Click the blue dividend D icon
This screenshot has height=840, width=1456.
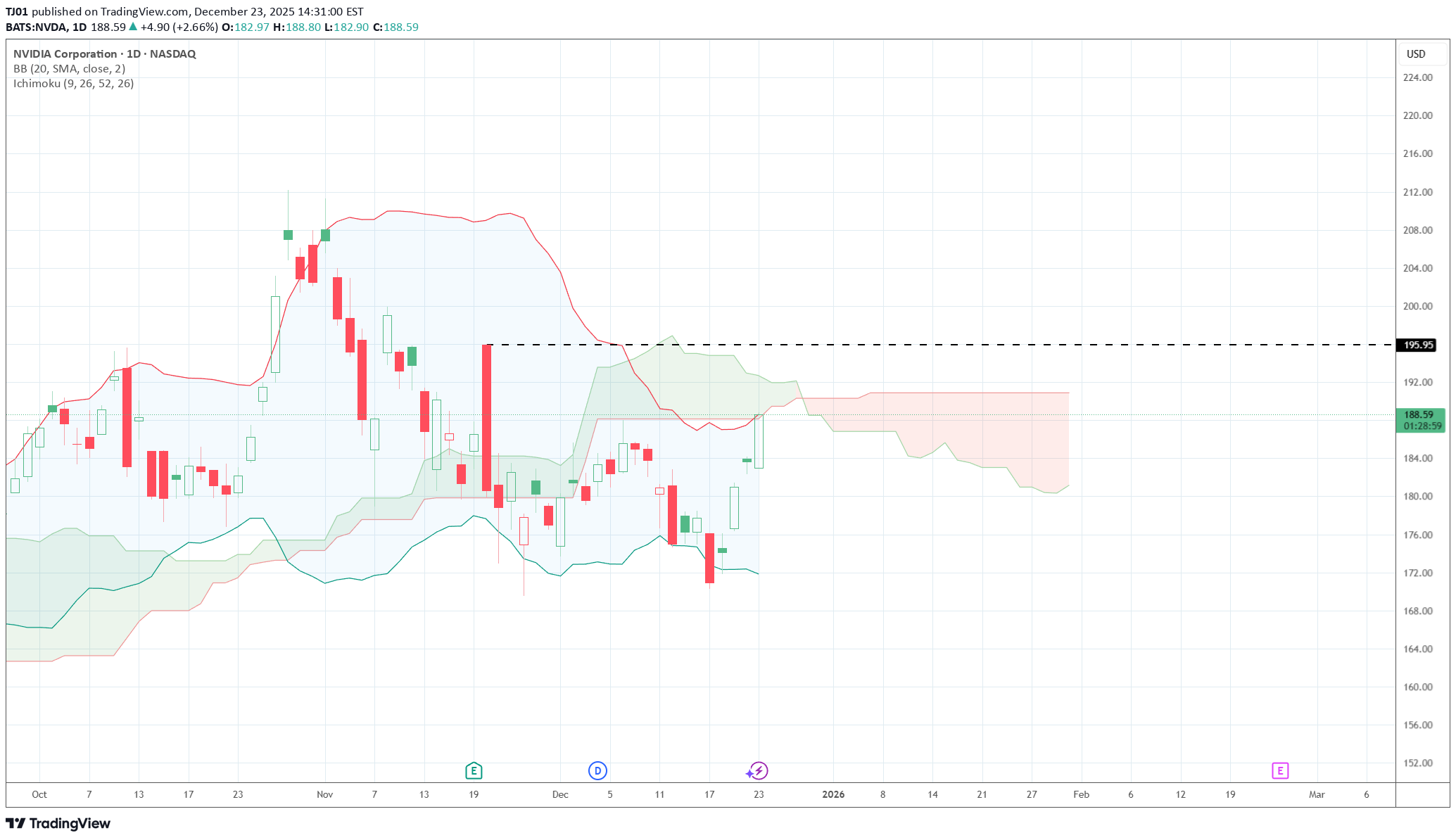point(597,771)
